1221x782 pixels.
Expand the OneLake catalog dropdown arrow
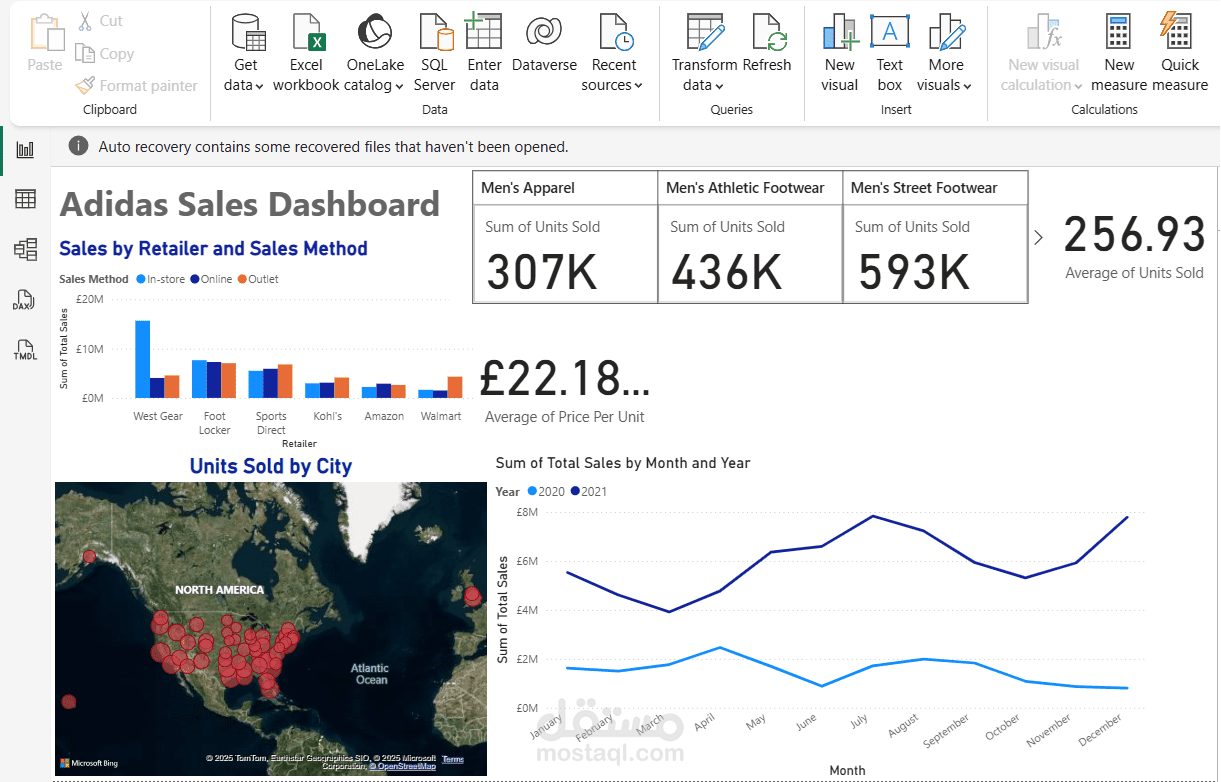(400, 86)
